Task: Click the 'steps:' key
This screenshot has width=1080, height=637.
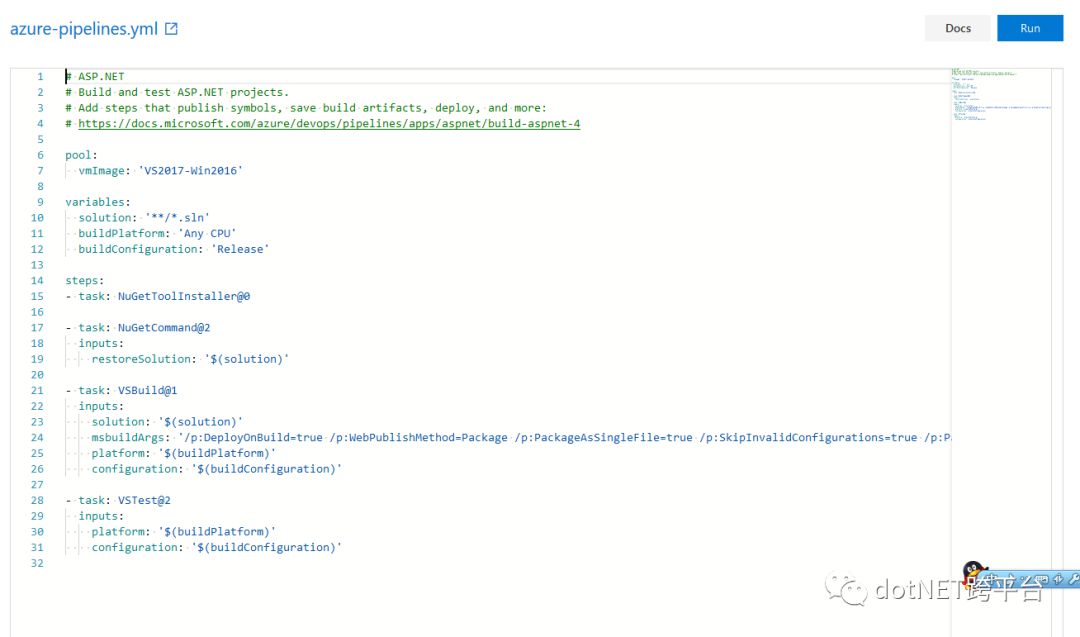Action: (85, 281)
